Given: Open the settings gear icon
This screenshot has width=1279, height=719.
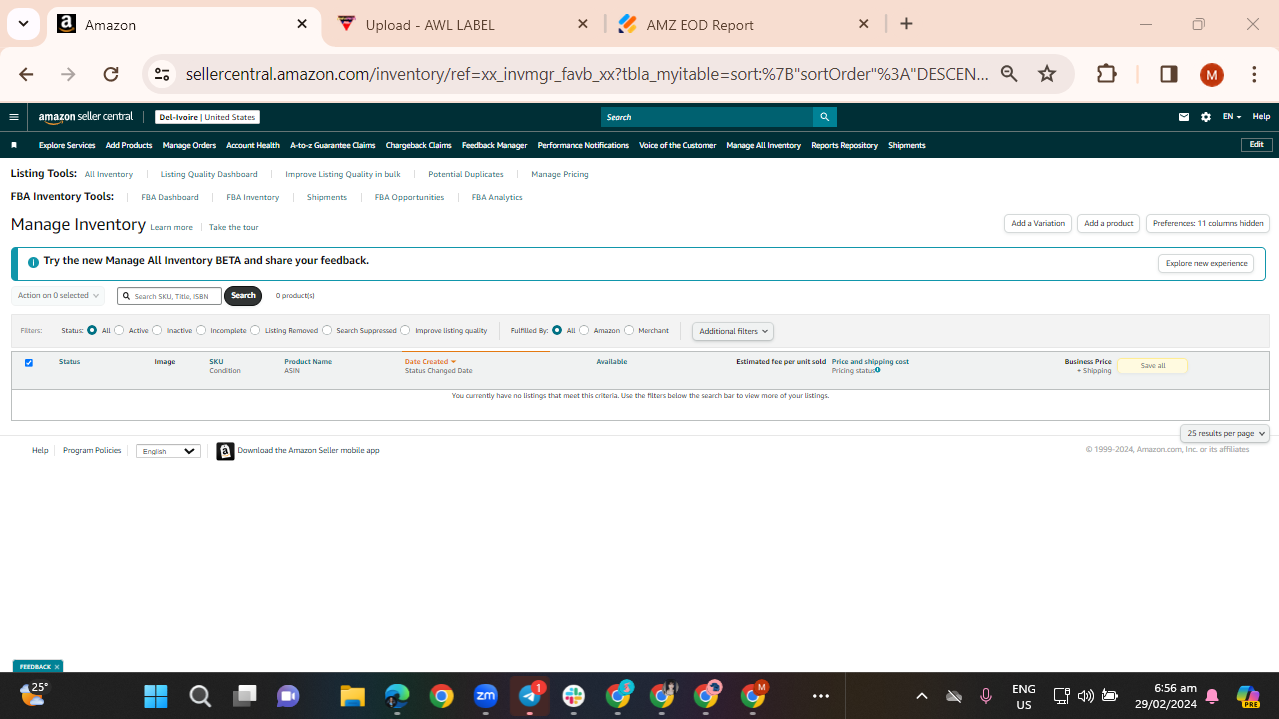Looking at the screenshot, I should tap(1206, 117).
